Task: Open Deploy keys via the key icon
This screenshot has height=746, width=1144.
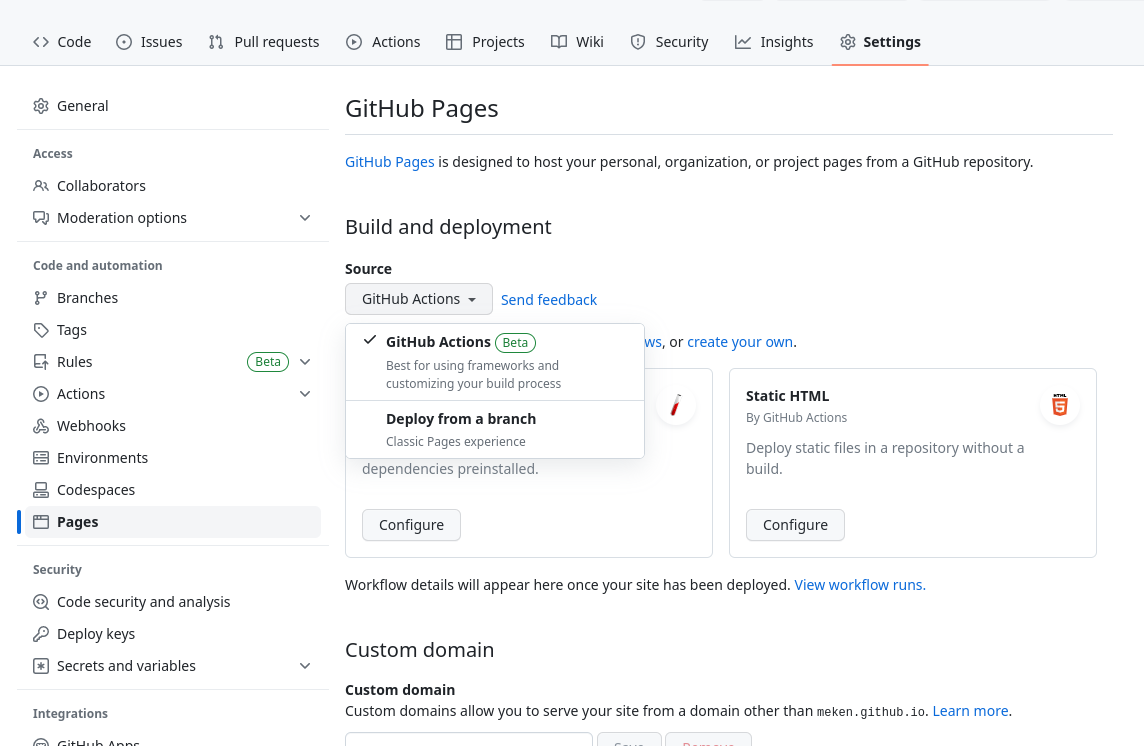Action: (x=43, y=633)
